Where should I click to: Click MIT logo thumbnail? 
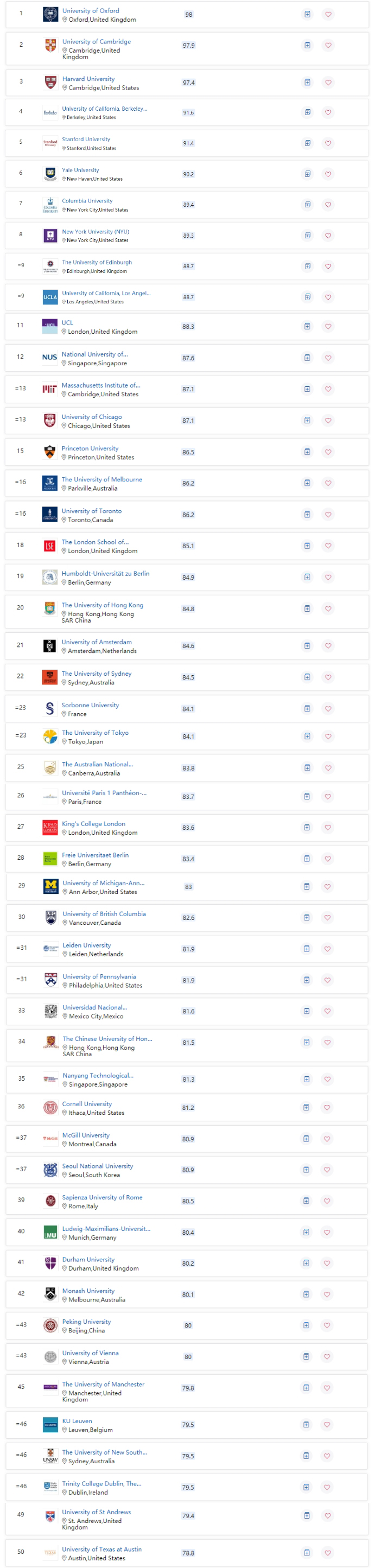coord(50,390)
